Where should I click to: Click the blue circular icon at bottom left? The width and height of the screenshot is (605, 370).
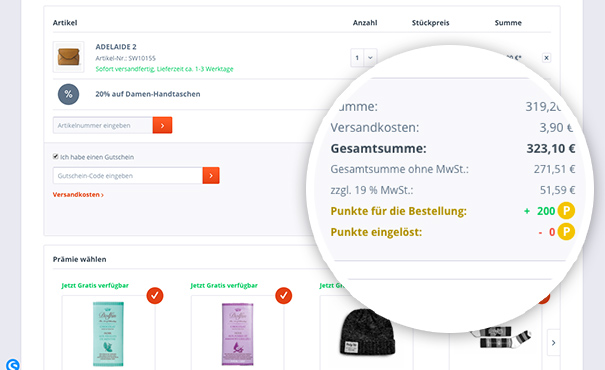pos(12,365)
